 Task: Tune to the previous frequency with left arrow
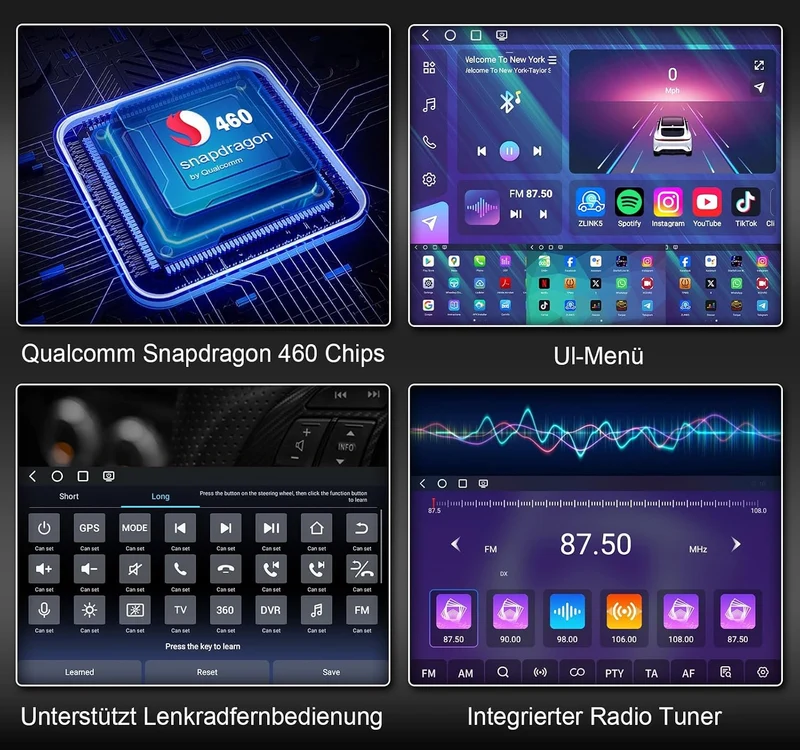click(456, 544)
